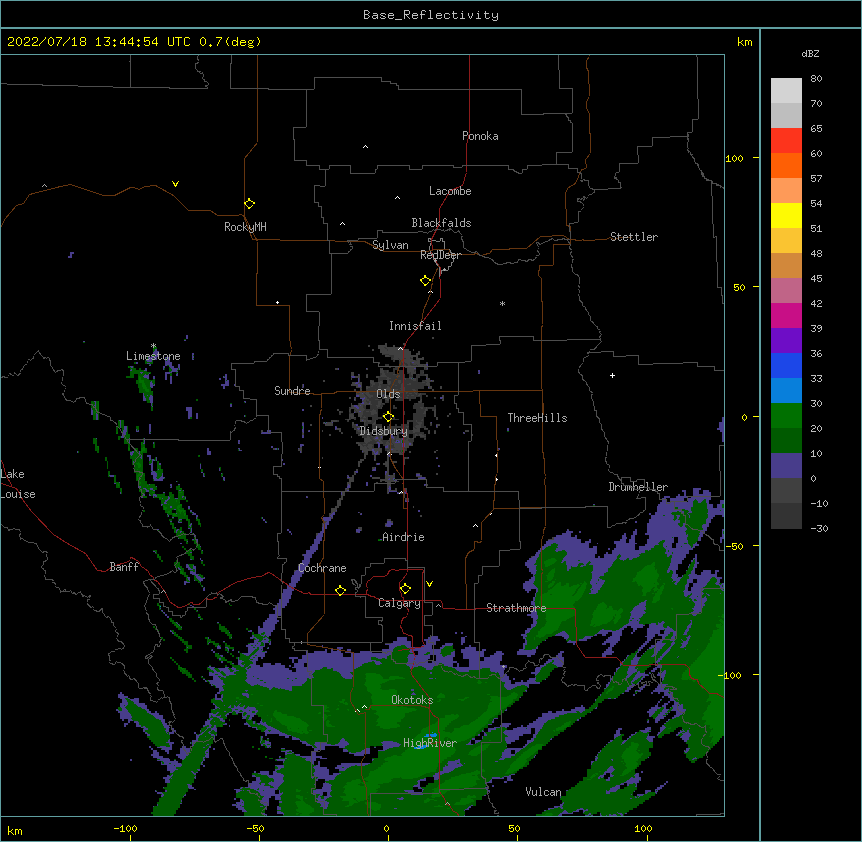Image resolution: width=862 pixels, height=842 pixels.
Task: Click the Innisfail town label
Action: 415,326
